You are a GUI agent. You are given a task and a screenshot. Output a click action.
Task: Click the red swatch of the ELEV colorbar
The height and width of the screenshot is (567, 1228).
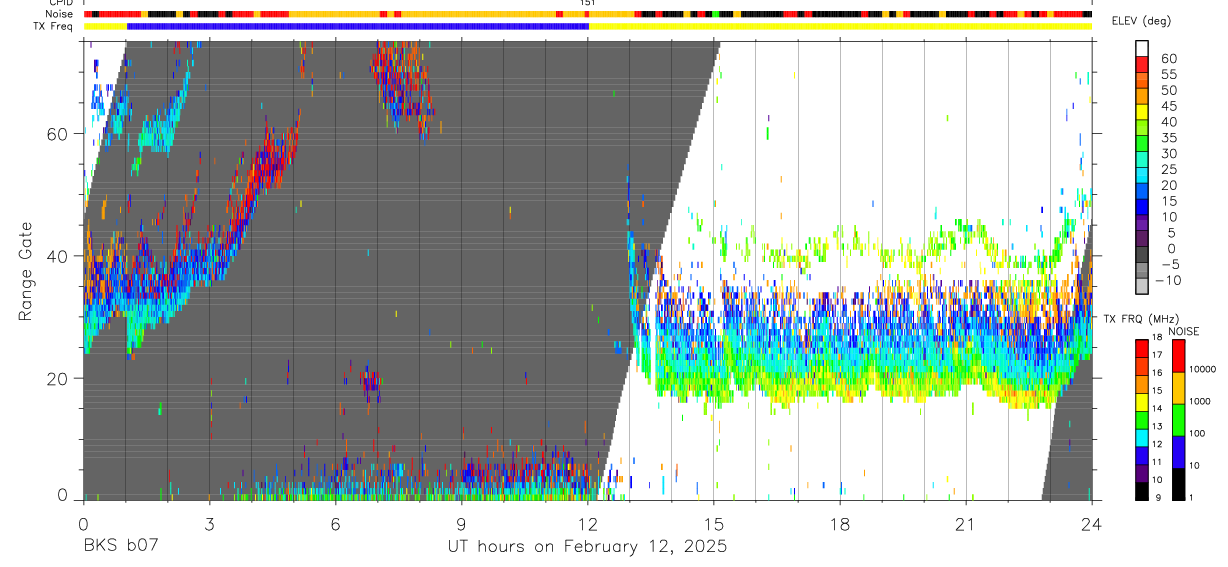tap(1142, 66)
